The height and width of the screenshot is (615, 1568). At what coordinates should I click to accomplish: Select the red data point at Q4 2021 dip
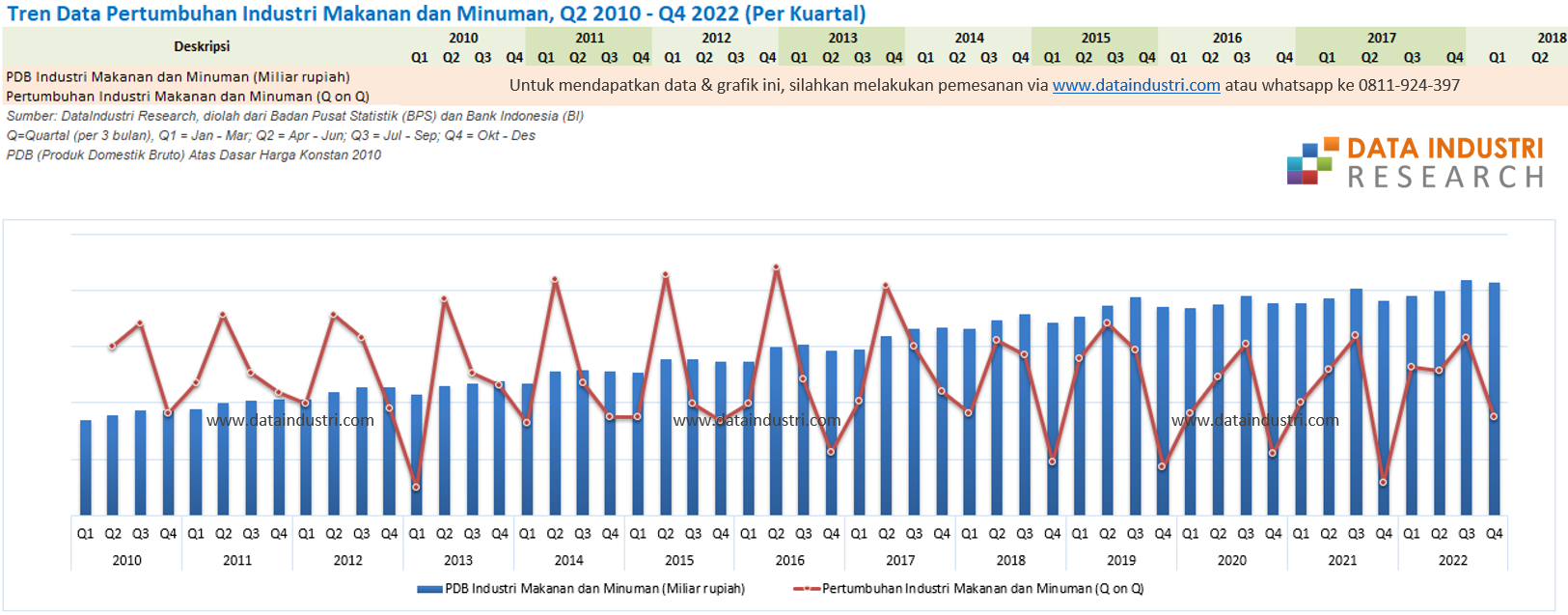(1384, 482)
